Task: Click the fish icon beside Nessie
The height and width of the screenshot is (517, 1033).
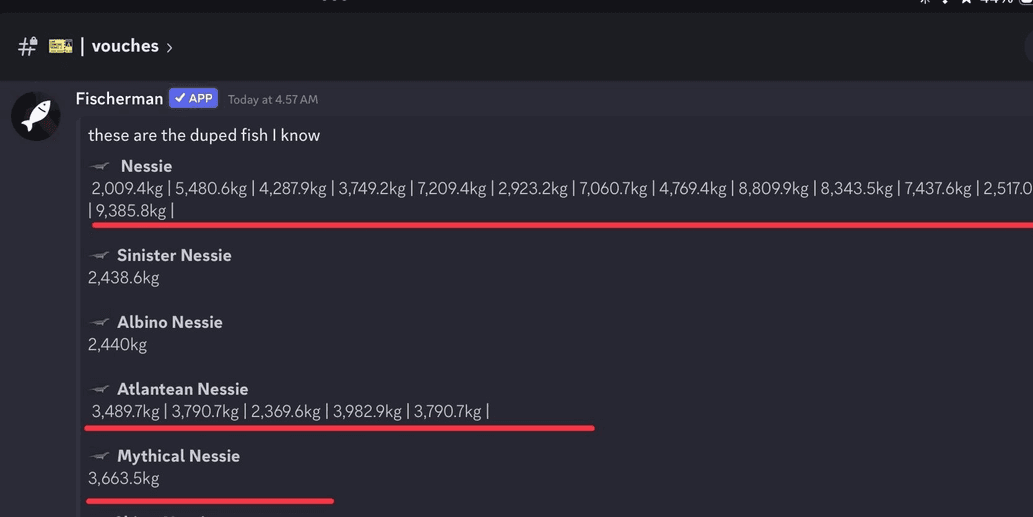Action: [100, 166]
